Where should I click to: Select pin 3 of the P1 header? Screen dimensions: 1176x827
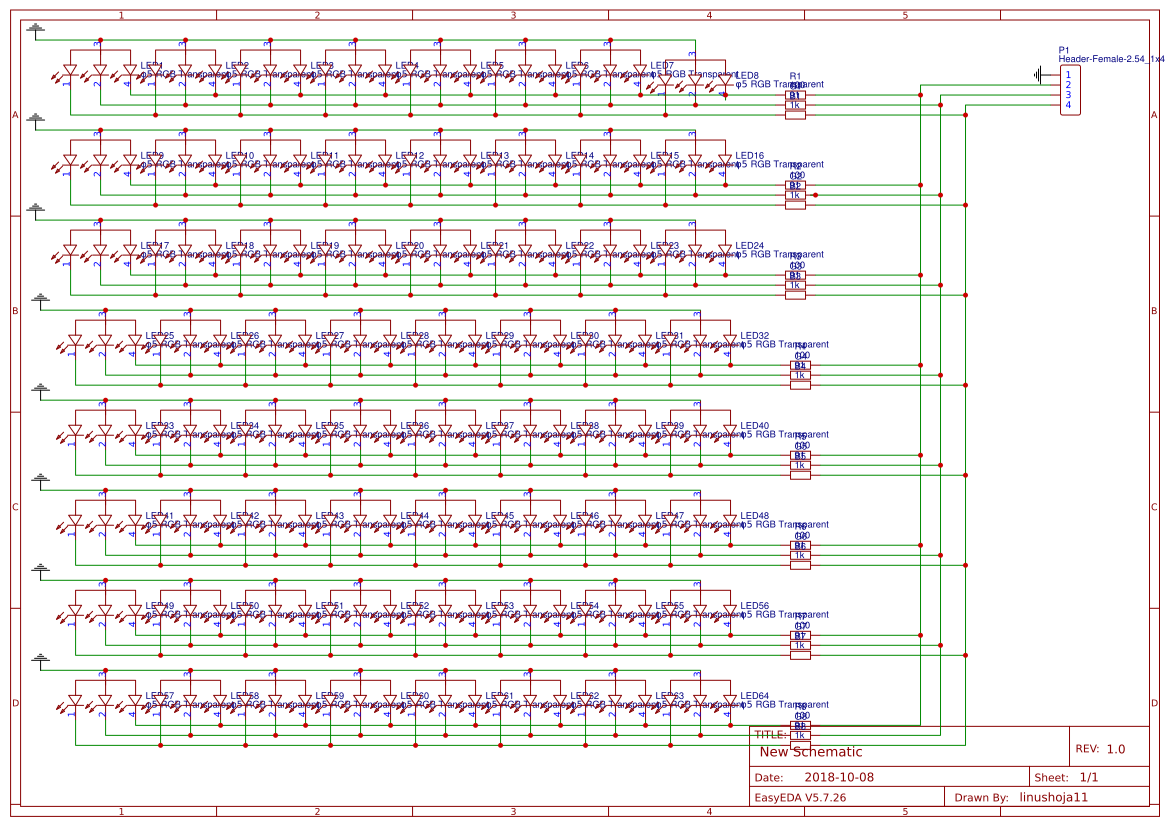tap(1068, 94)
